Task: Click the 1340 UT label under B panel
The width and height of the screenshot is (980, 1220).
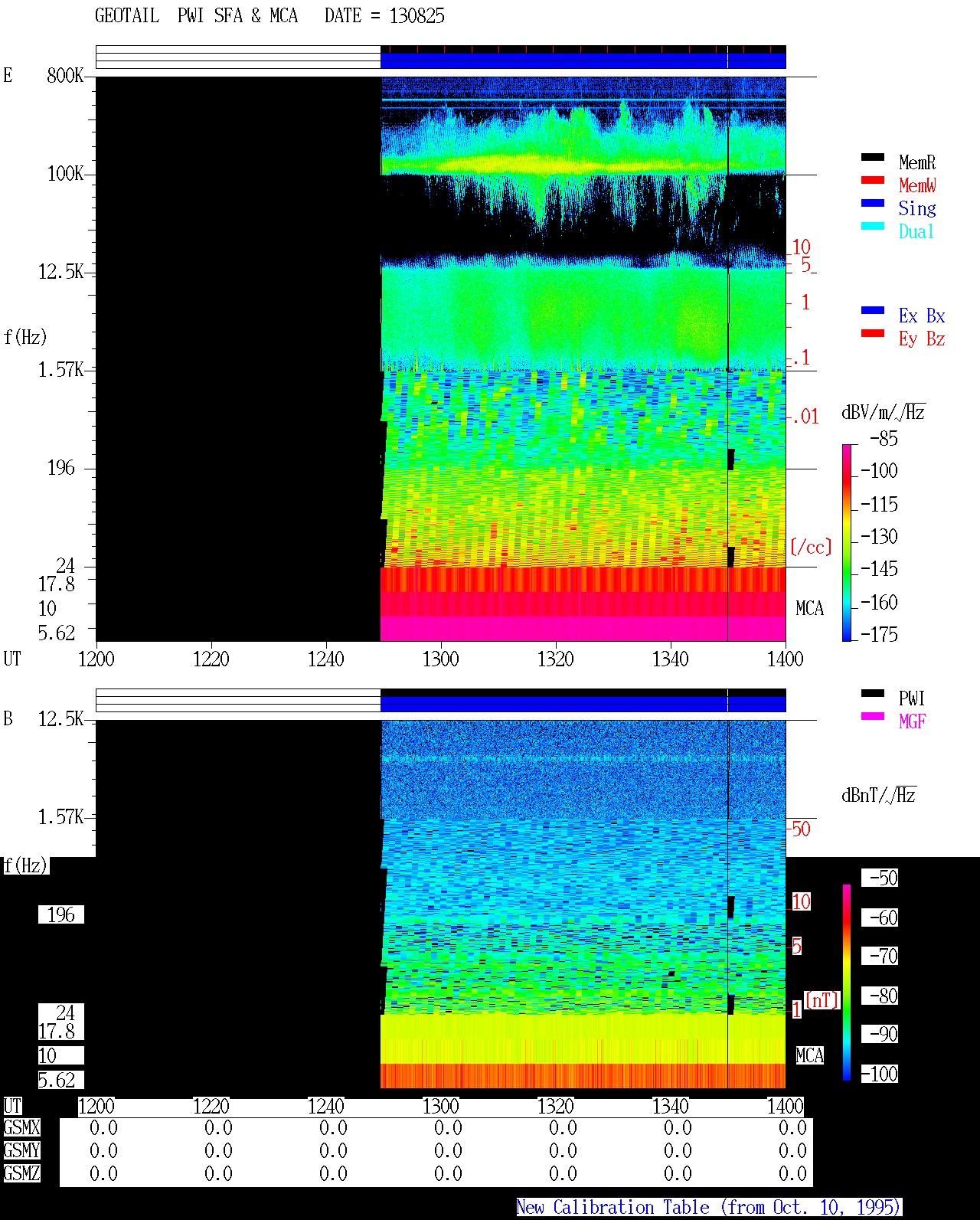Action: tap(670, 1106)
